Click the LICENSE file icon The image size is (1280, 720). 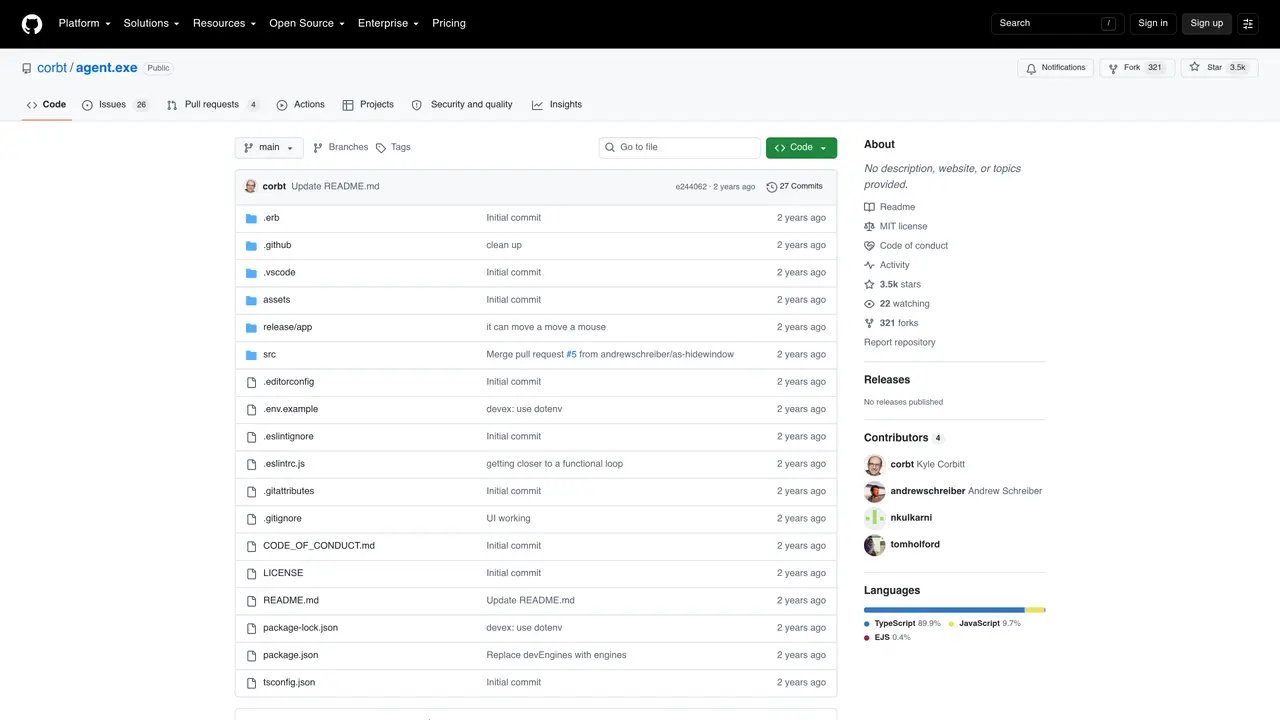tap(252, 573)
